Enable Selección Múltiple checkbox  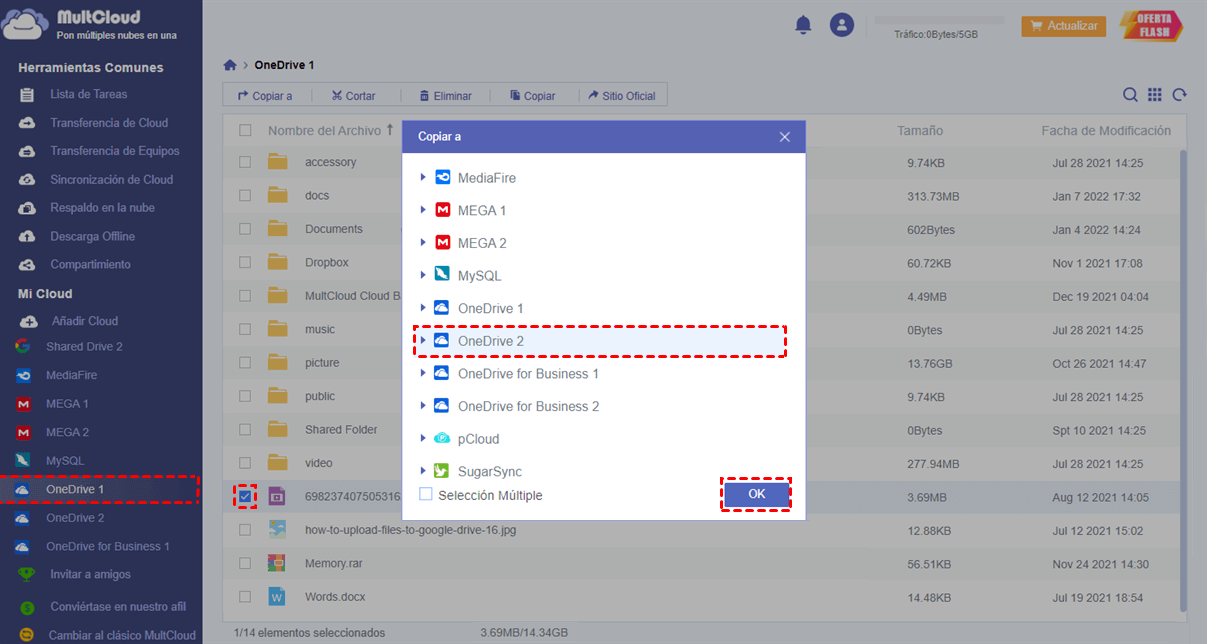tap(426, 494)
